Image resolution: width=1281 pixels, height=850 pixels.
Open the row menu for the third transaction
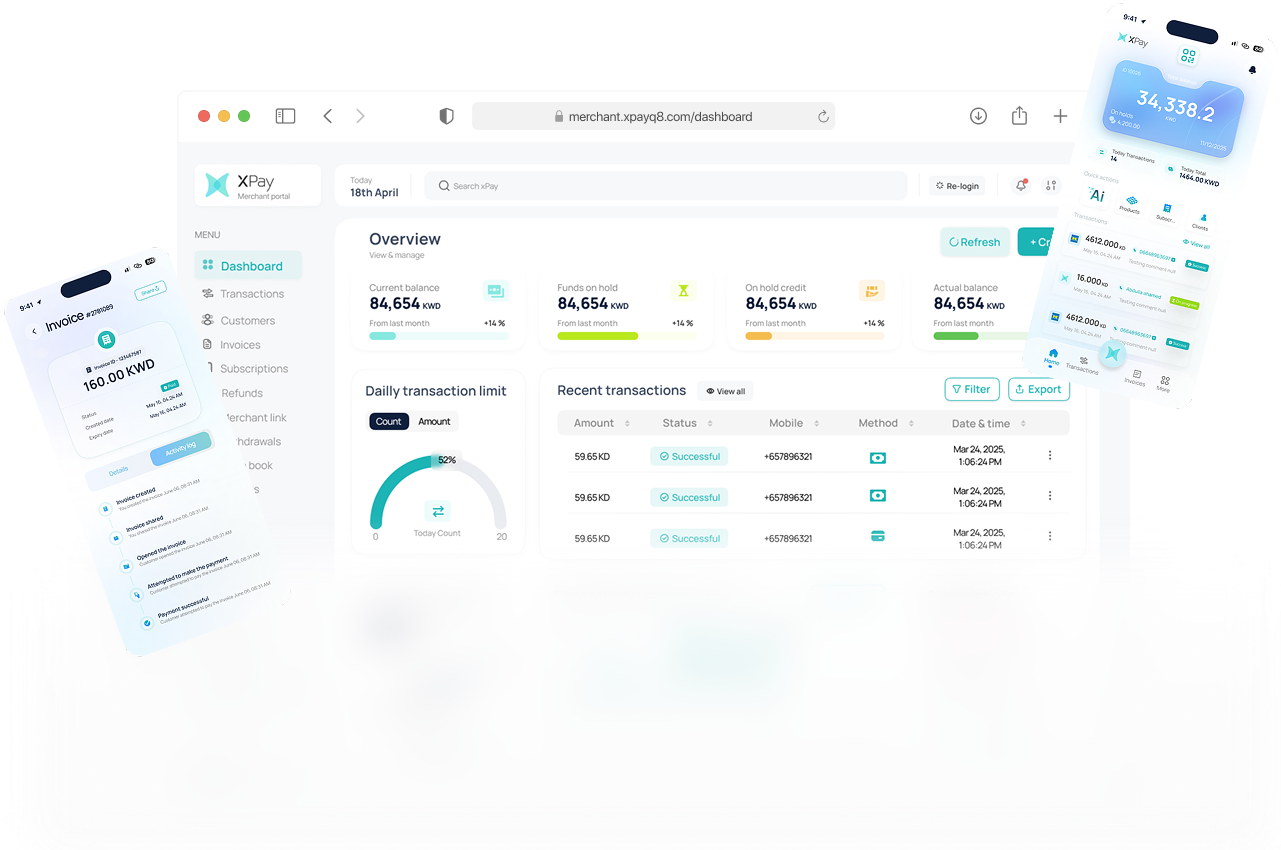pos(1049,535)
